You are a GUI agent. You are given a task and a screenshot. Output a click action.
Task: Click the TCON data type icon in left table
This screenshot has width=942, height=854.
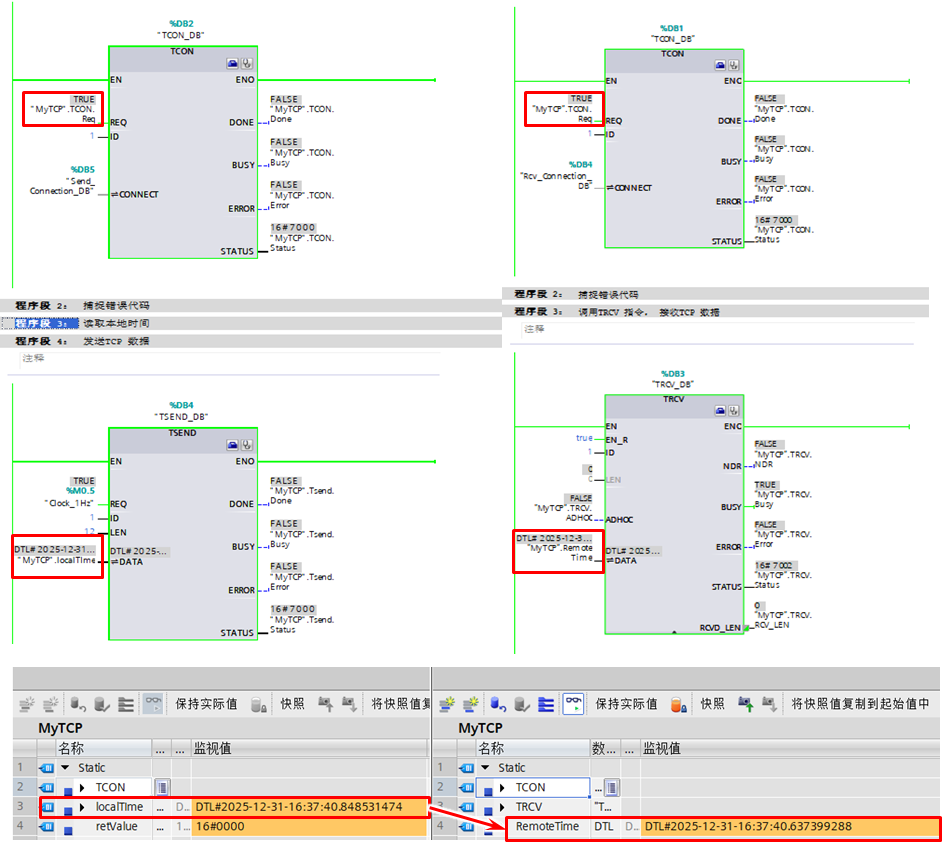tap(162, 787)
